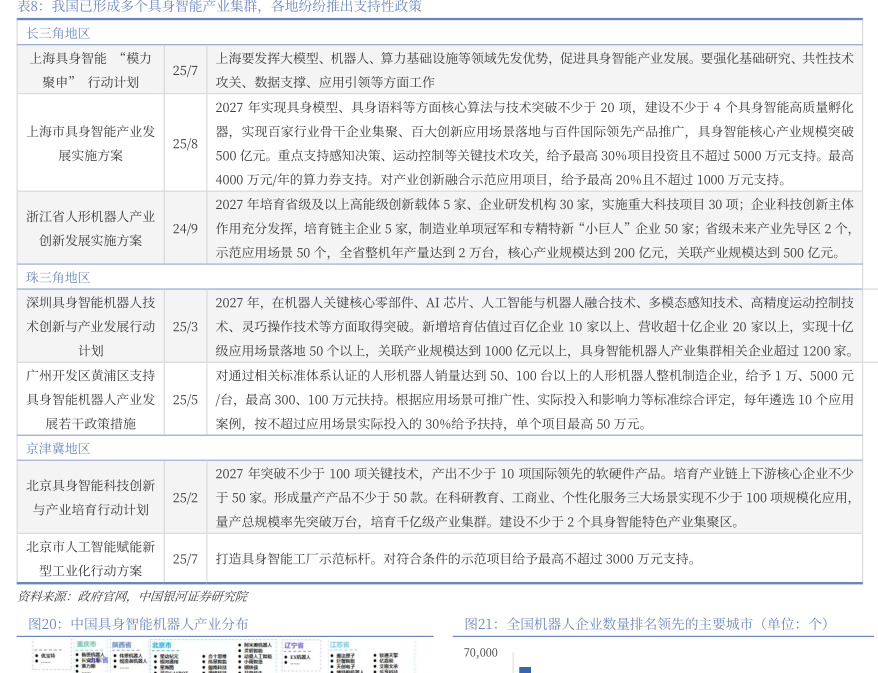
Task: Click the 资料来源 source note line
Action: pos(132,596)
